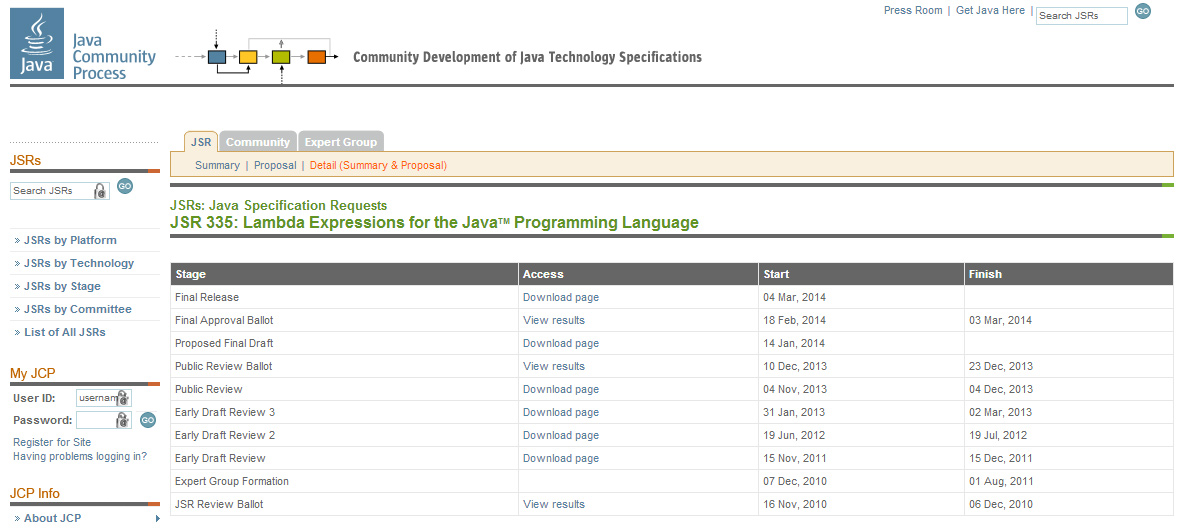Click the GO button beside Password field
The height and width of the screenshot is (528, 1181).
tap(148, 420)
